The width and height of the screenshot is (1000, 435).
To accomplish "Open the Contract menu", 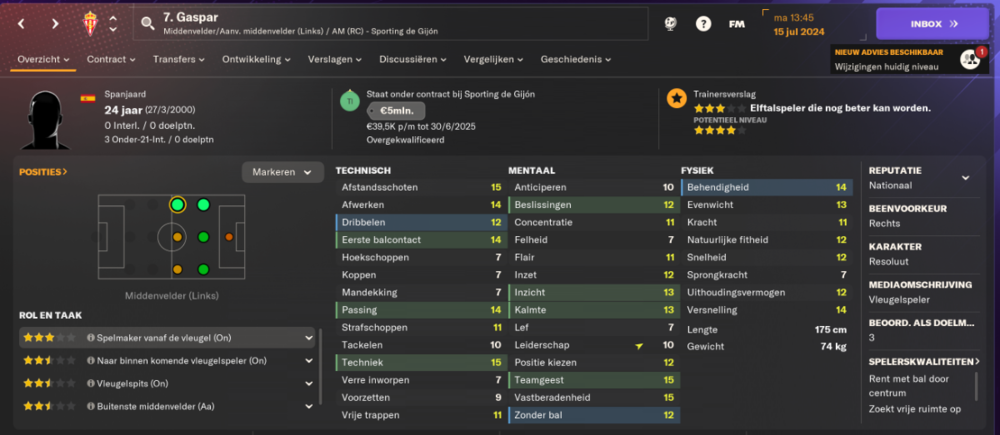I will click(x=111, y=59).
